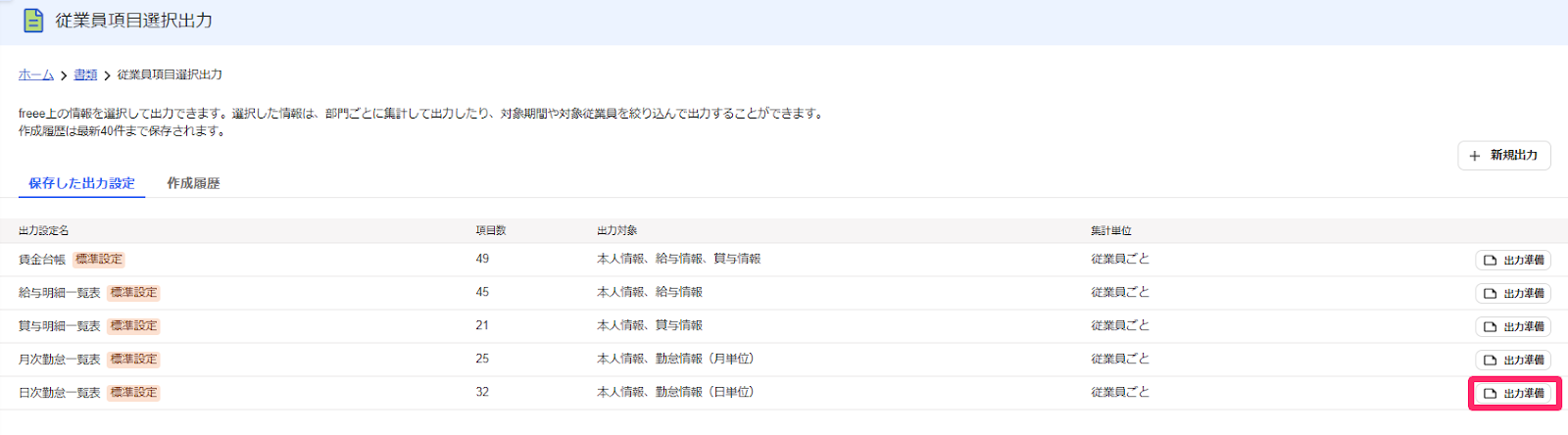
Task: Click the 標準設定 badge next to 給与明細一覧表
Action: coord(134,293)
